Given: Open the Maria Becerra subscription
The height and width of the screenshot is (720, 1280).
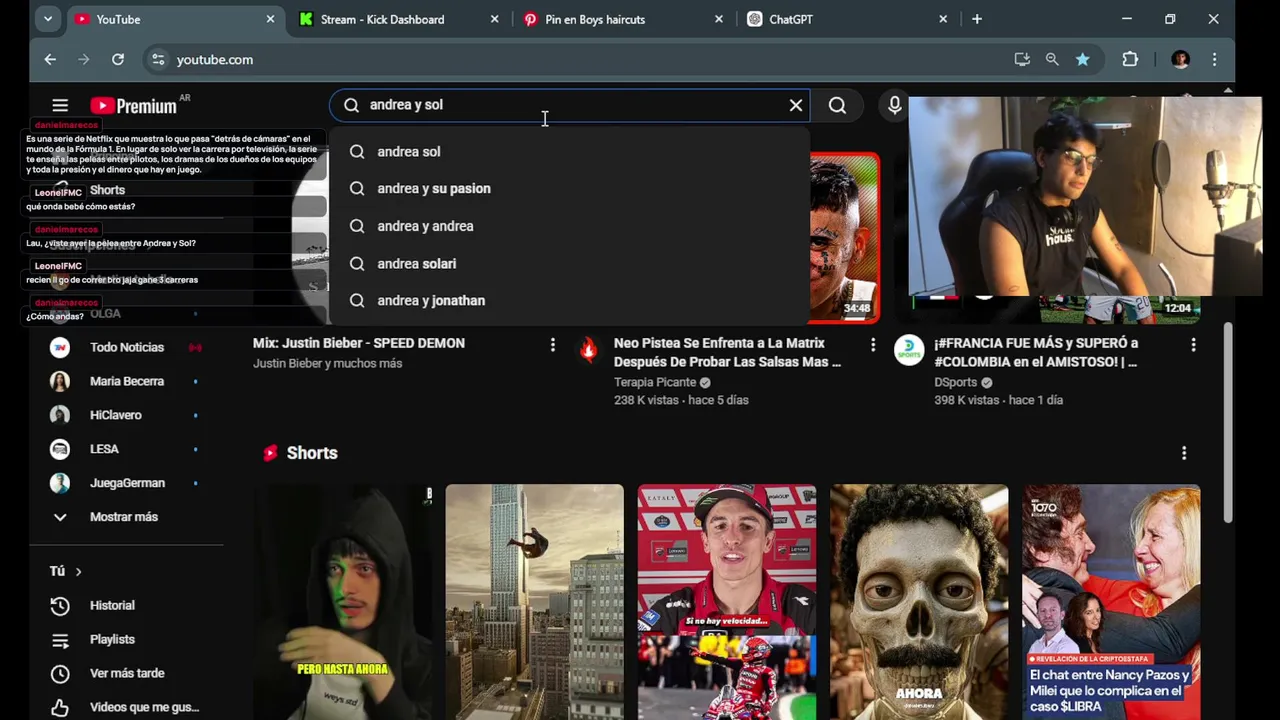Looking at the screenshot, I should tap(125, 381).
